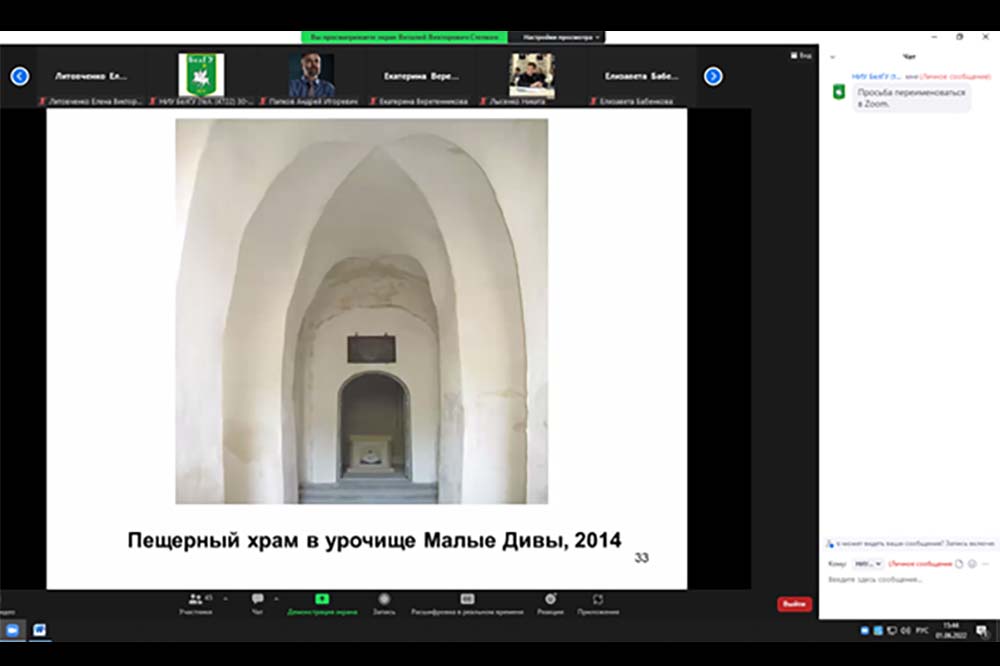Viewport: 1000px width, 666px height.
Task: Open the taskbar clock and date
Action: pos(951,630)
